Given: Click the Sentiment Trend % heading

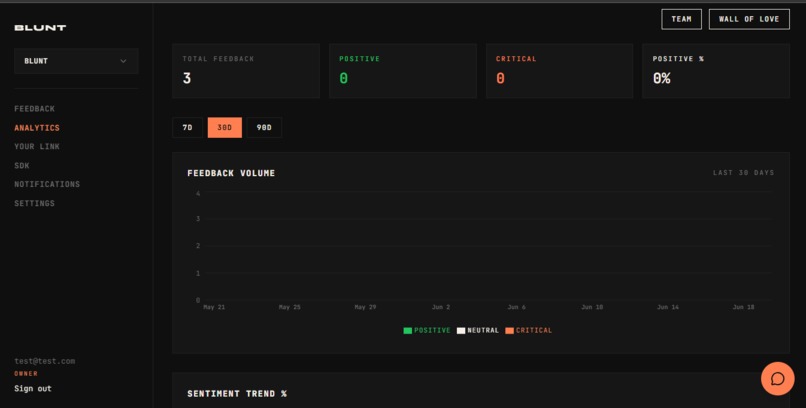Looking at the screenshot, I should pyautogui.click(x=237, y=394).
